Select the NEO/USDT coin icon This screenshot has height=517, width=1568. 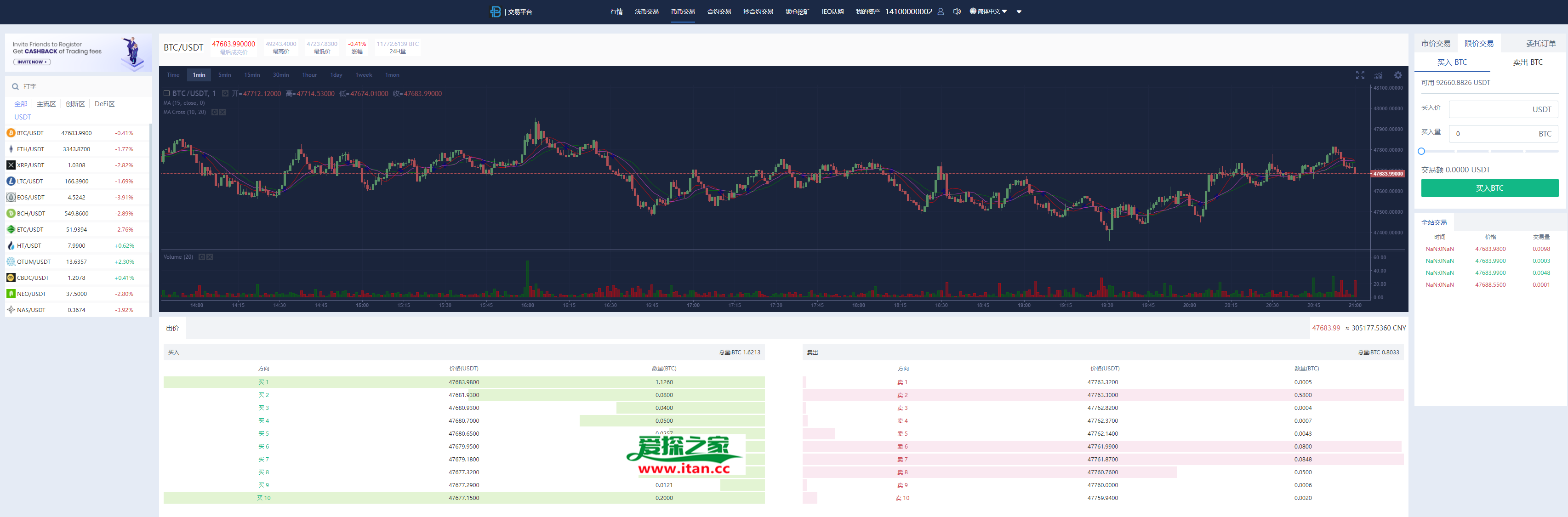click(x=11, y=294)
